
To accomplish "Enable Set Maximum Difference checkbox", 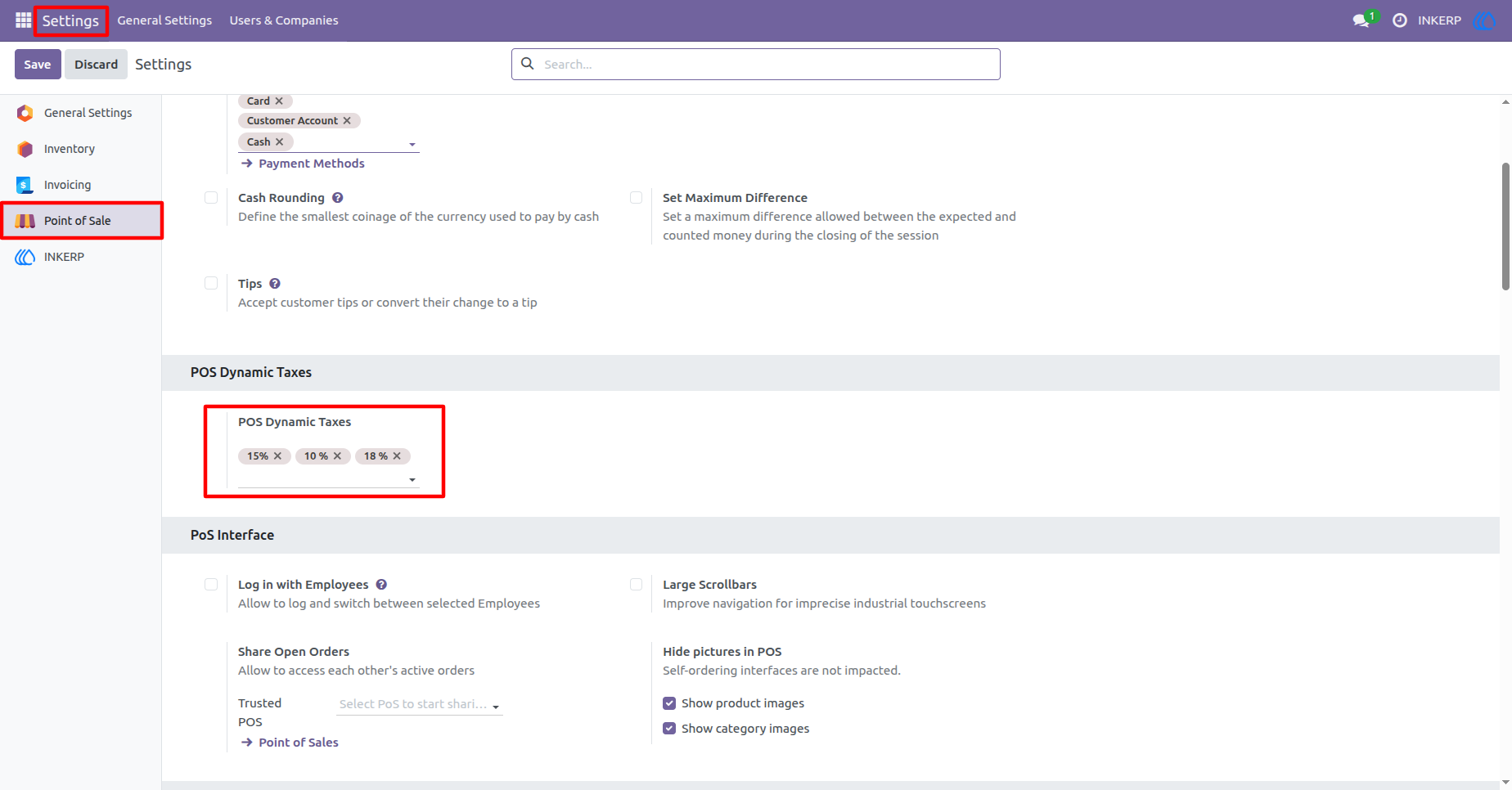I will tap(636, 197).
